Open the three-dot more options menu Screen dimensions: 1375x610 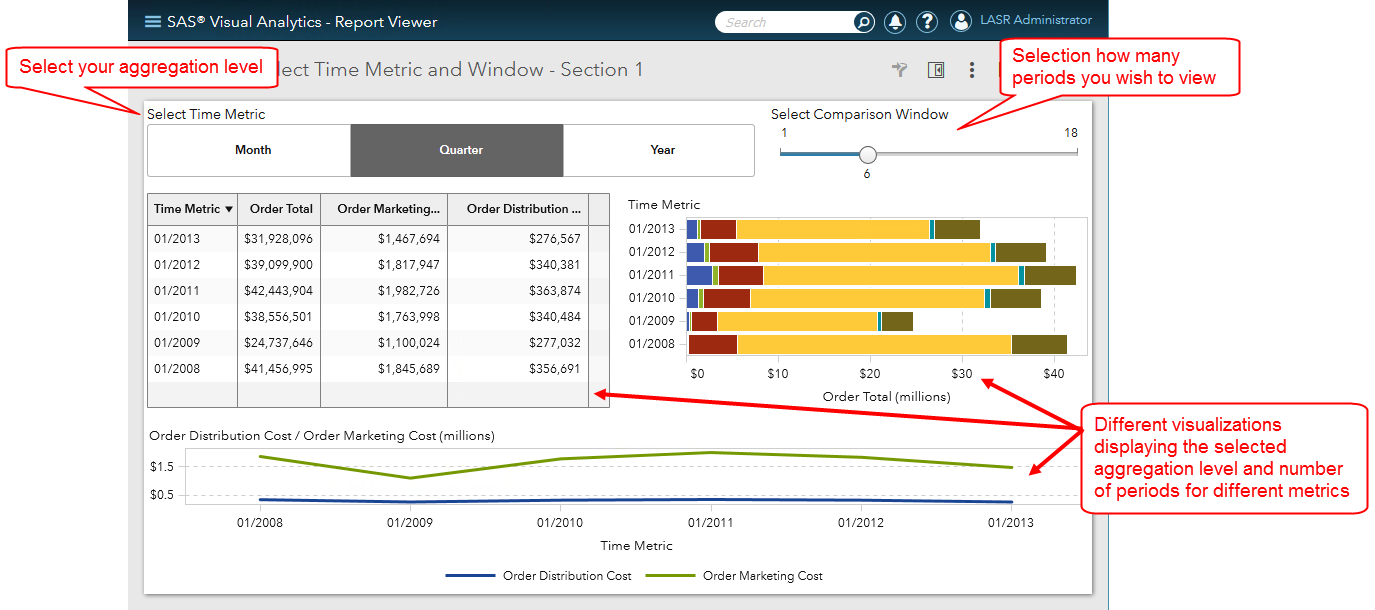[x=971, y=70]
